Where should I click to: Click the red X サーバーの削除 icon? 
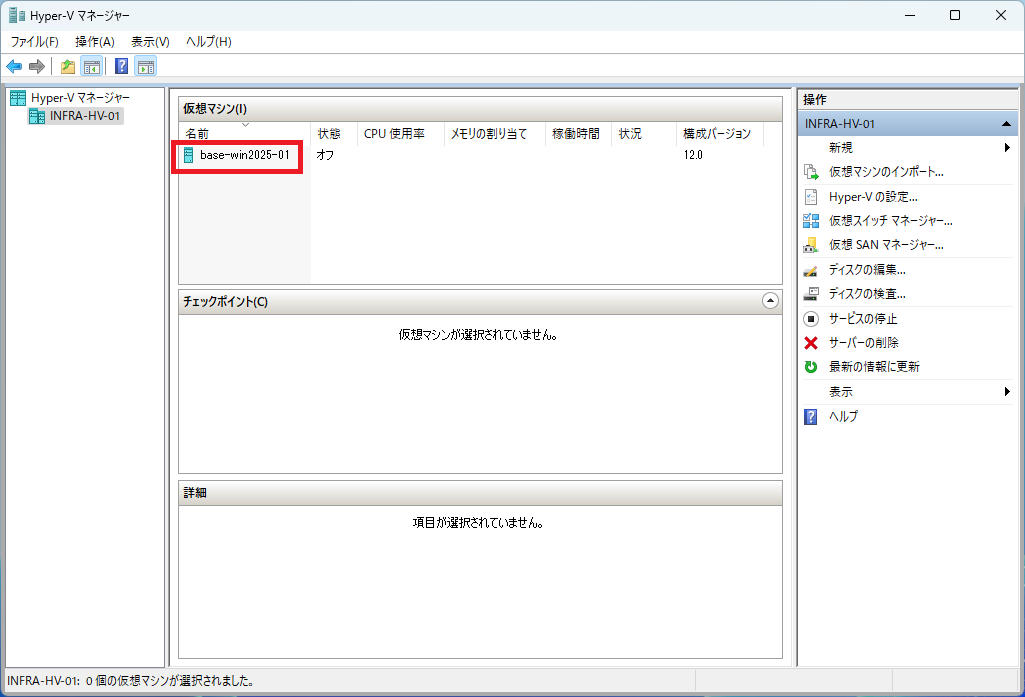click(x=811, y=343)
